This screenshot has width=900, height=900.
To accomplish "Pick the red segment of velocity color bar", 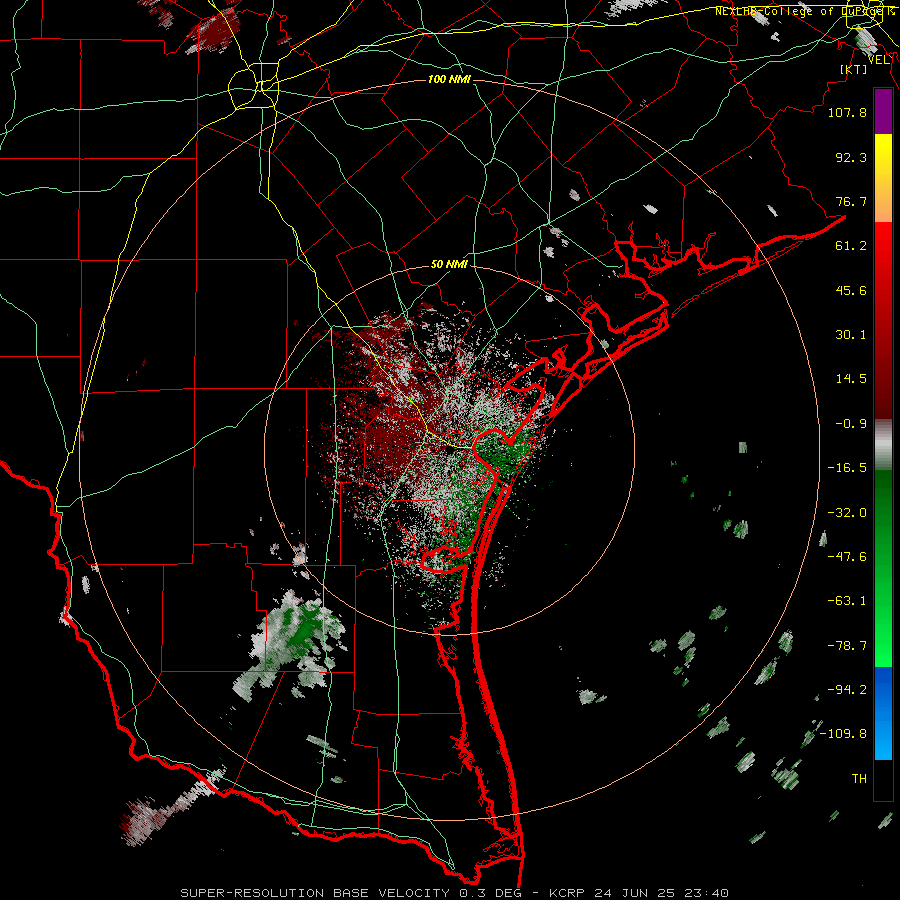I will click(883, 320).
